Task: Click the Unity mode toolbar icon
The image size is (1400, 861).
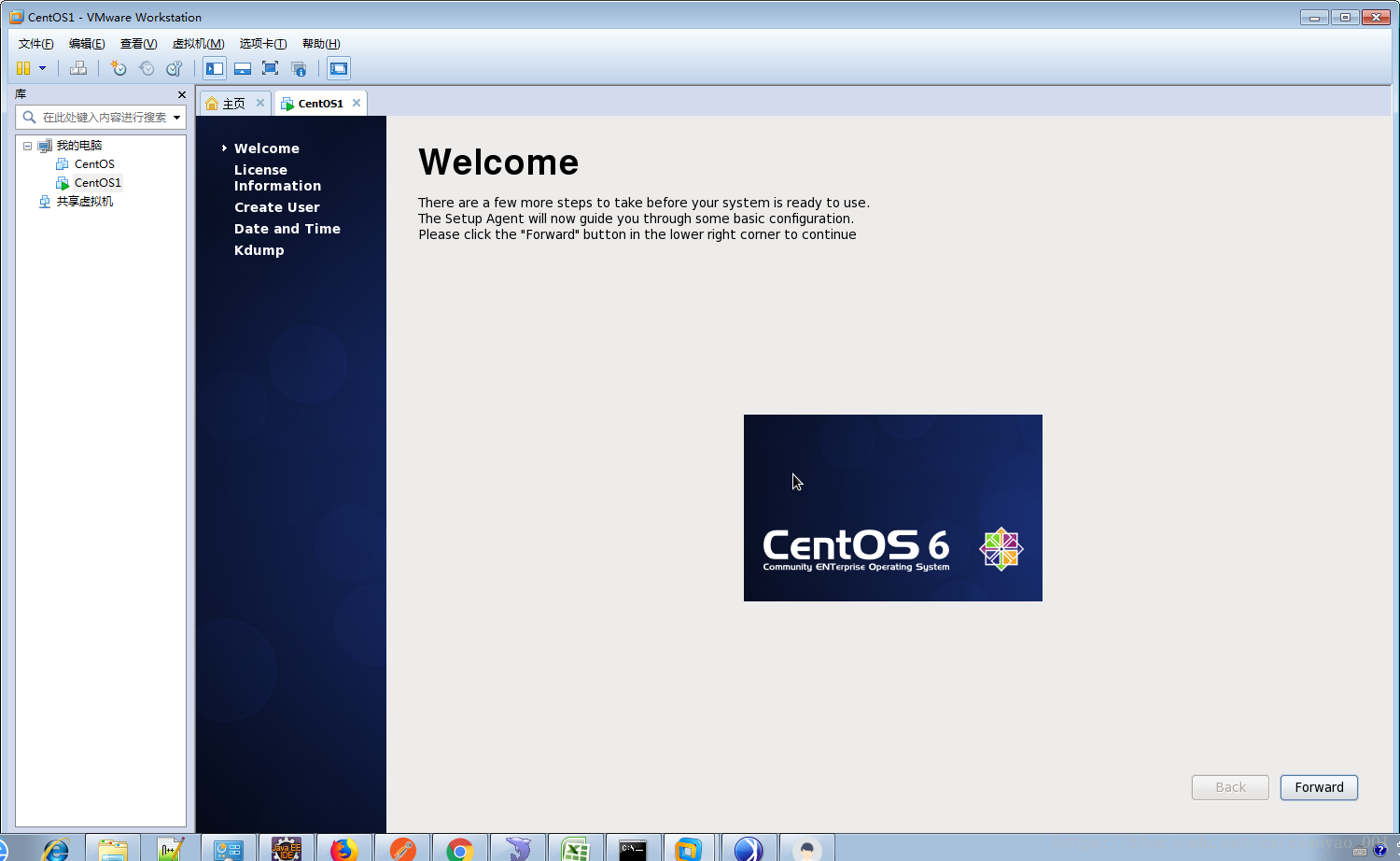Action: [x=299, y=68]
